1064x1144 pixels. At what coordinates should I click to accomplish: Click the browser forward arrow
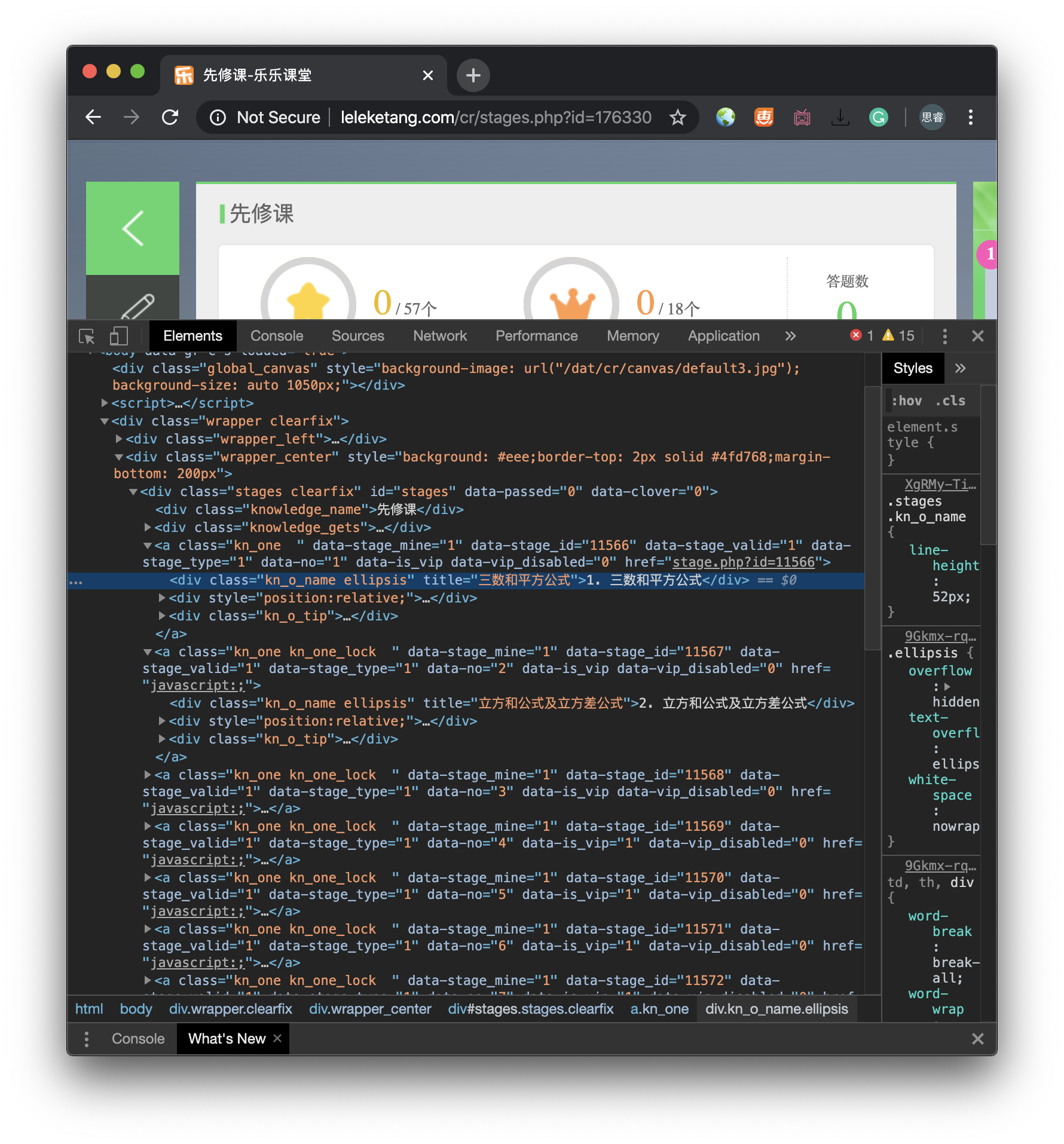pos(132,117)
